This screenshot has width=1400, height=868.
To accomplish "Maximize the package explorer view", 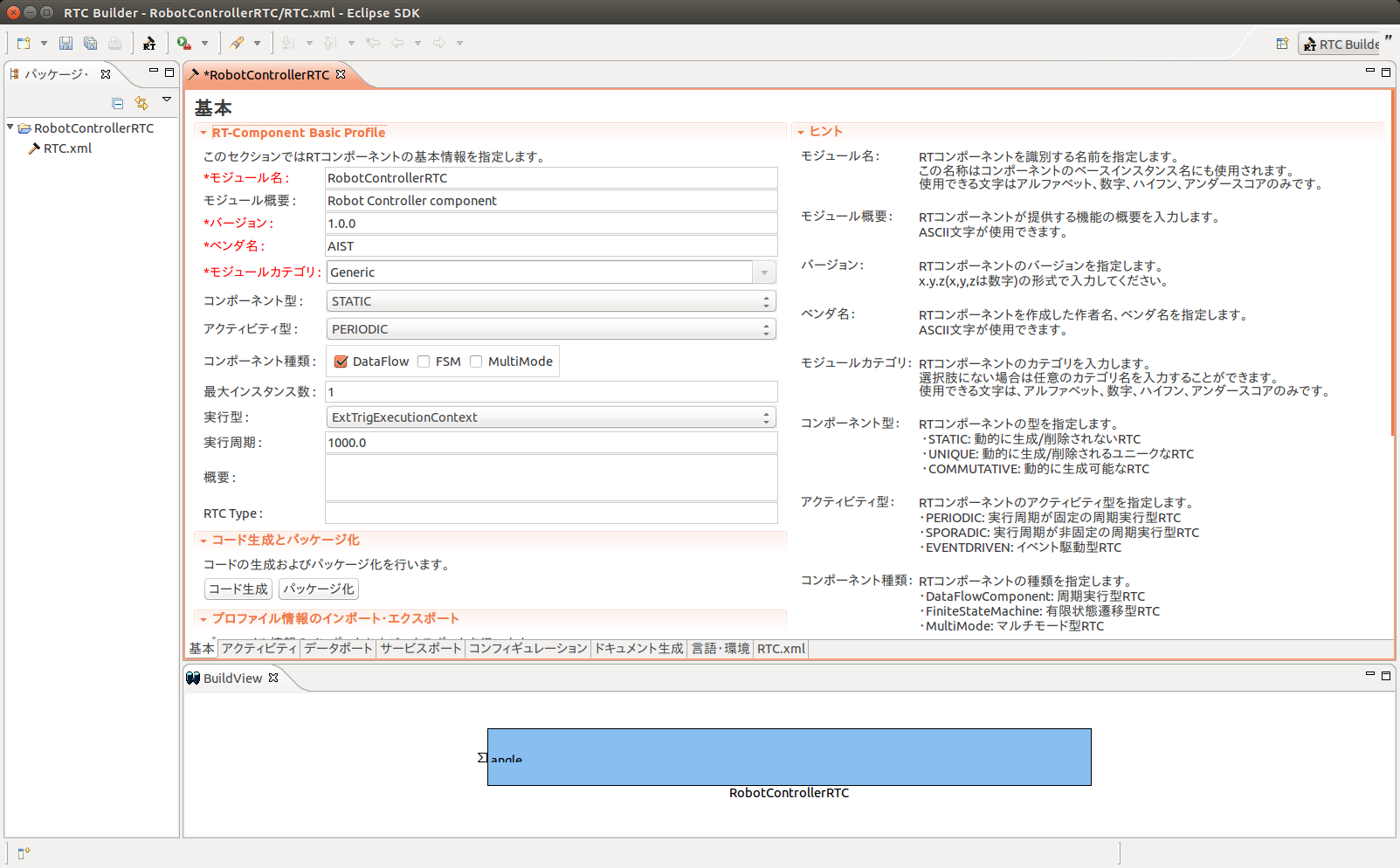I will click(x=169, y=72).
